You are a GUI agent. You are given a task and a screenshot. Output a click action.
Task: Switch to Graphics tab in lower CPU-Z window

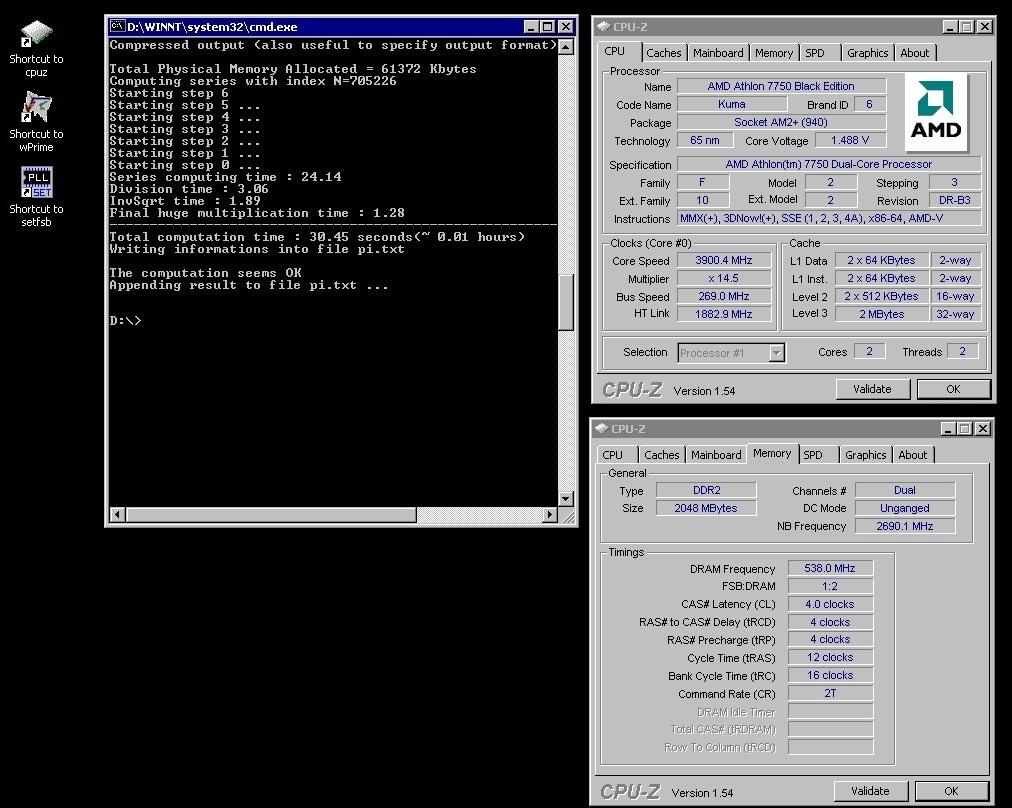[x=865, y=455]
